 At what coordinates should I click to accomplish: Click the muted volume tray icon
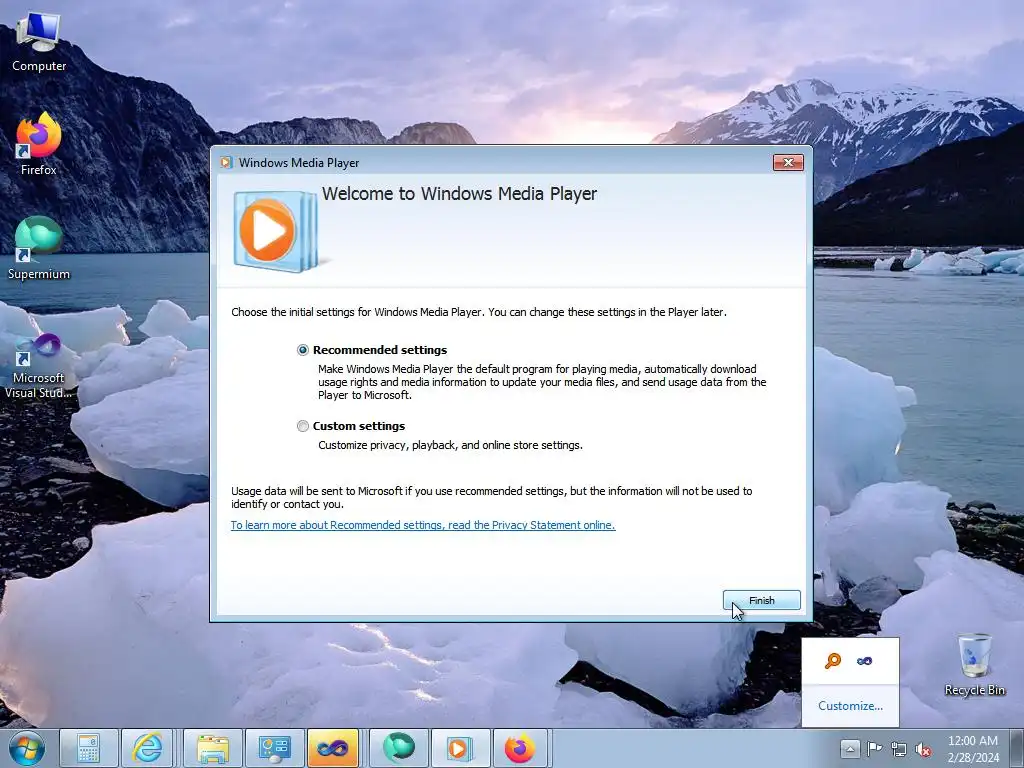923,749
